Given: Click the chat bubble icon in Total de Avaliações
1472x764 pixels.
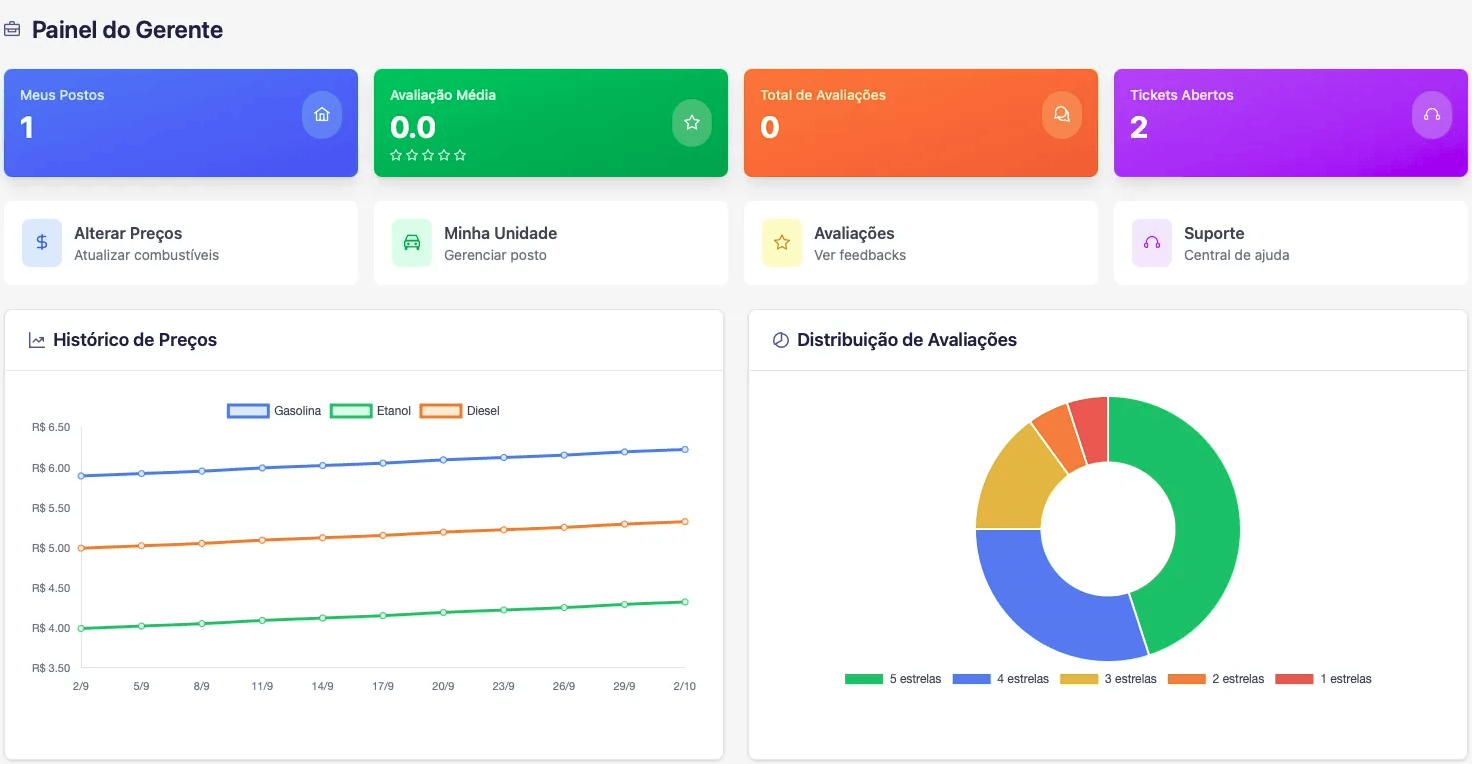Looking at the screenshot, I should (x=1062, y=115).
